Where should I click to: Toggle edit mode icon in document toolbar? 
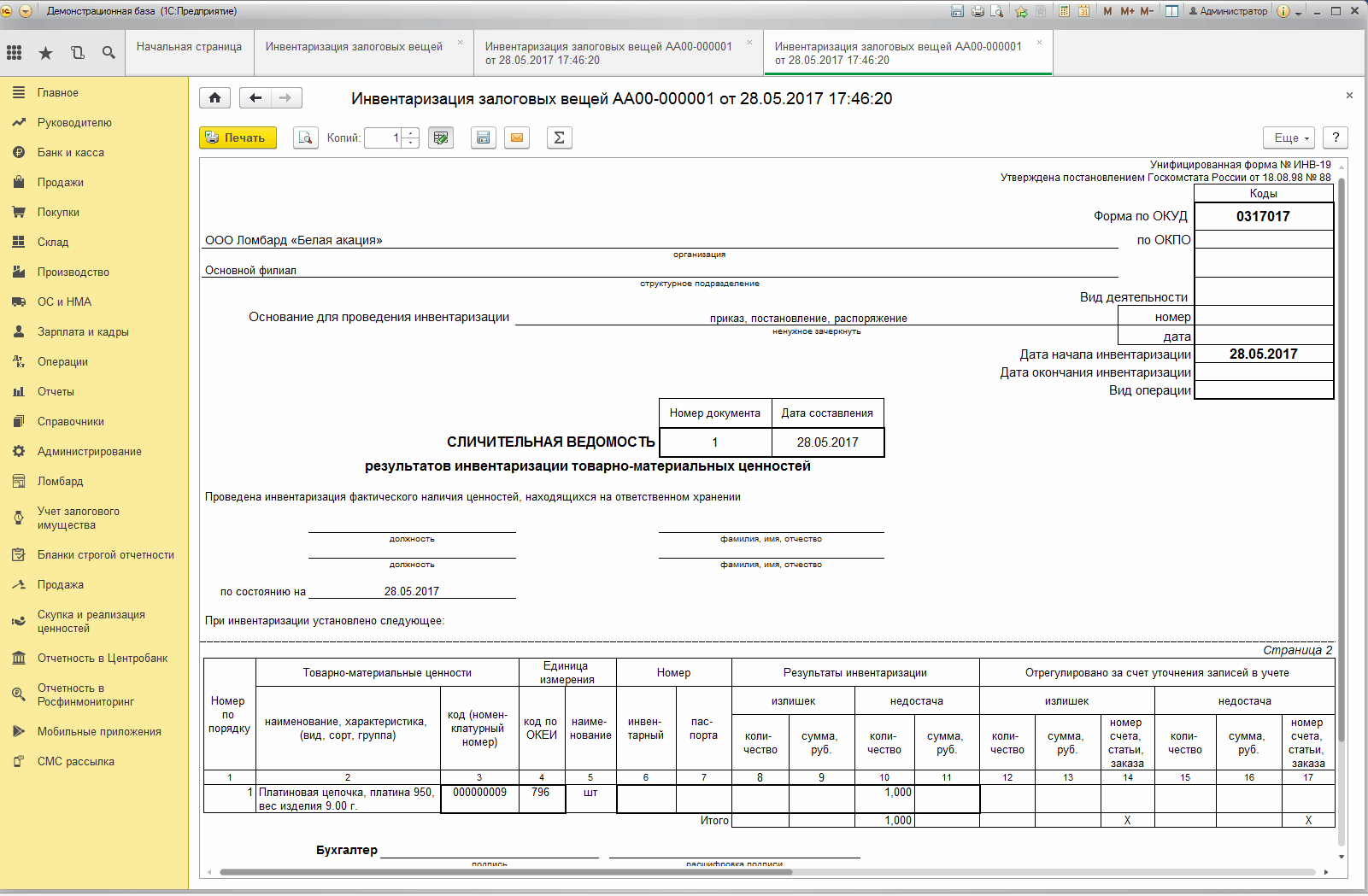441,138
